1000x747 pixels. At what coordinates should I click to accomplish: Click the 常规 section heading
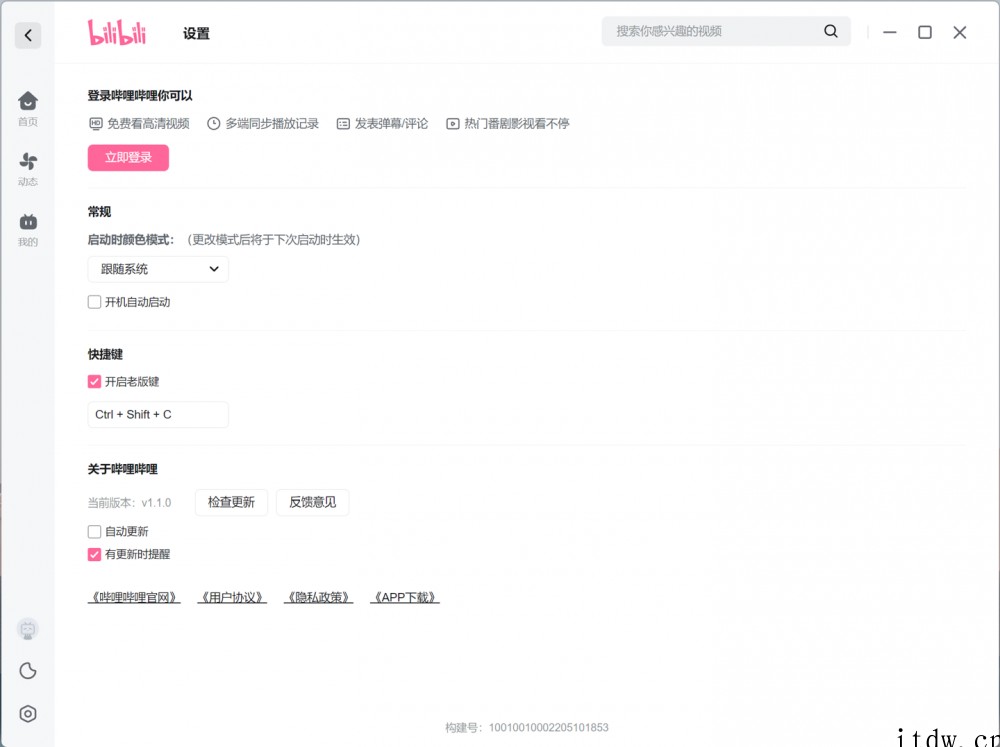point(99,212)
